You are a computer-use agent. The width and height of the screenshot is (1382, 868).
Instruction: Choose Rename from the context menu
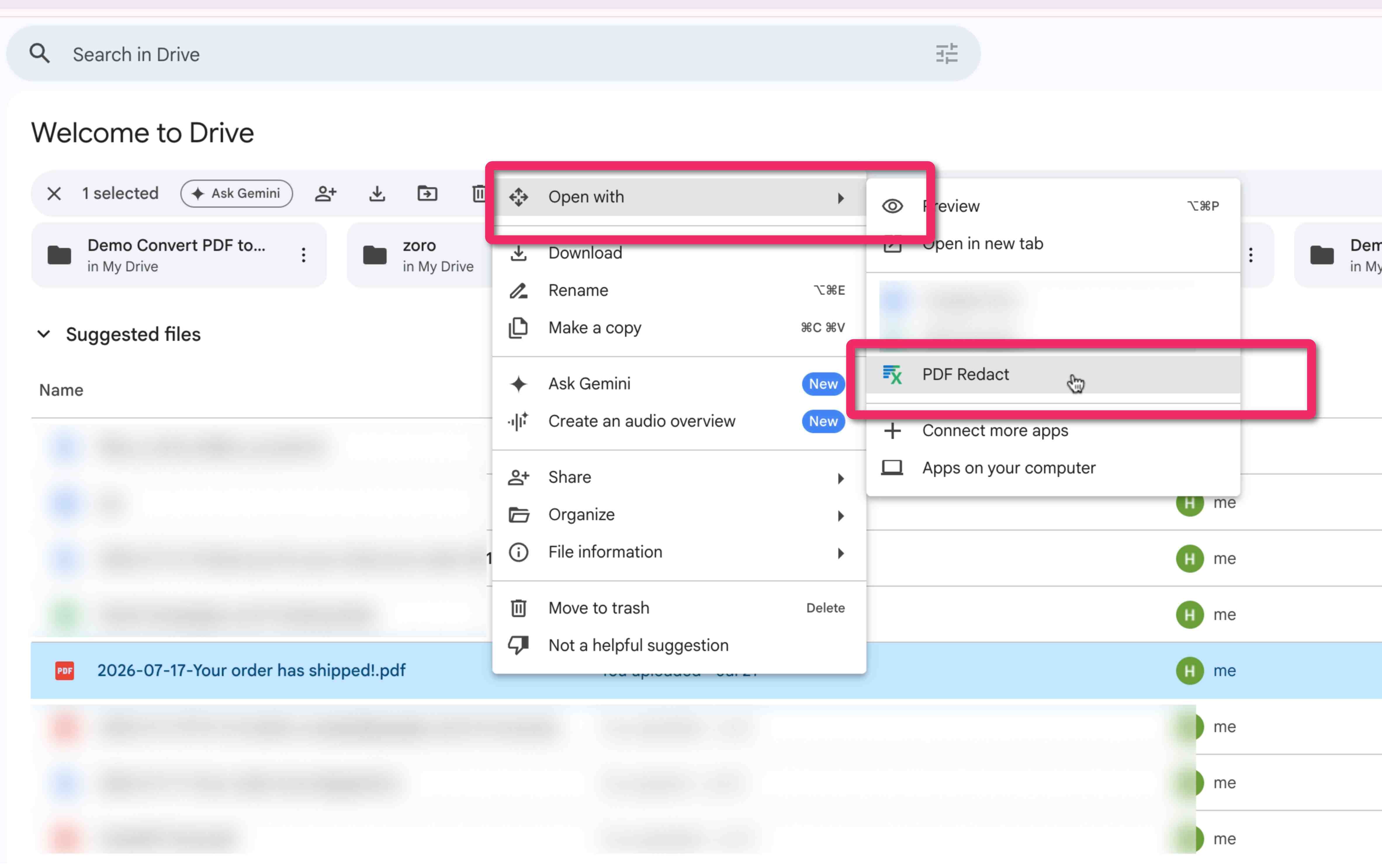click(x=679, y=290)
